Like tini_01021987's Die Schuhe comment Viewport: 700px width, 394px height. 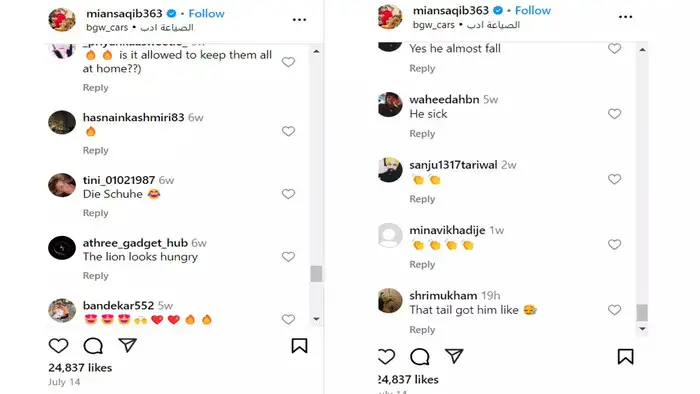(x=288, y=194)
